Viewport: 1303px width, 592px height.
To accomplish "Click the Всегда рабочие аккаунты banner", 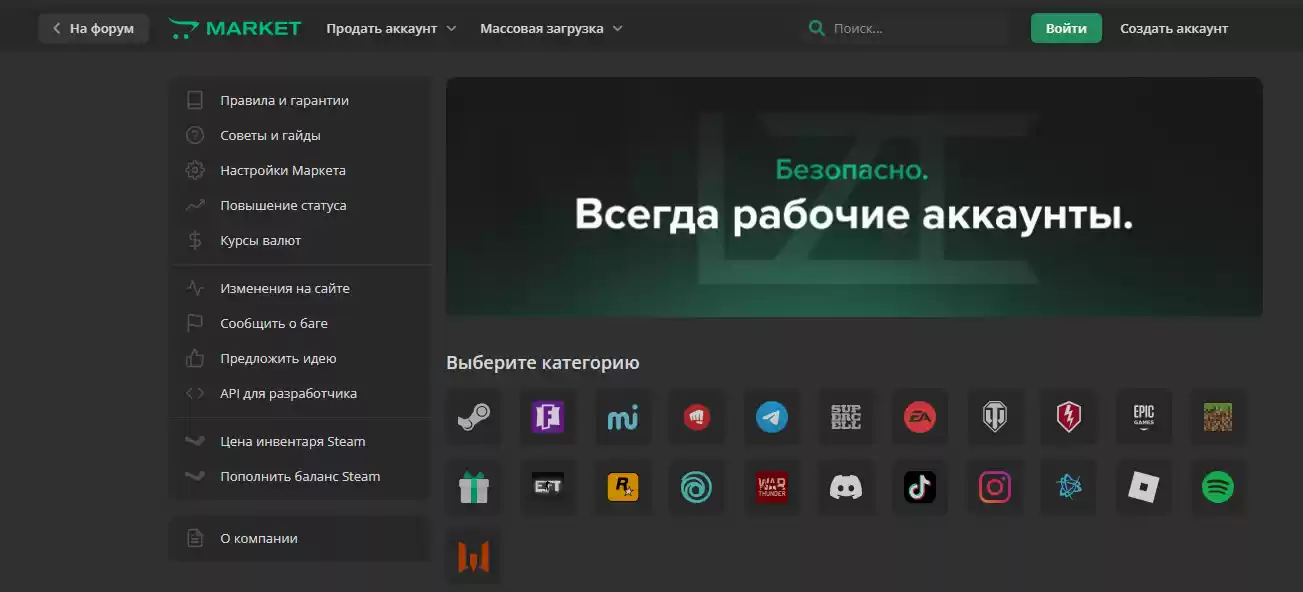I will [854, 197].
